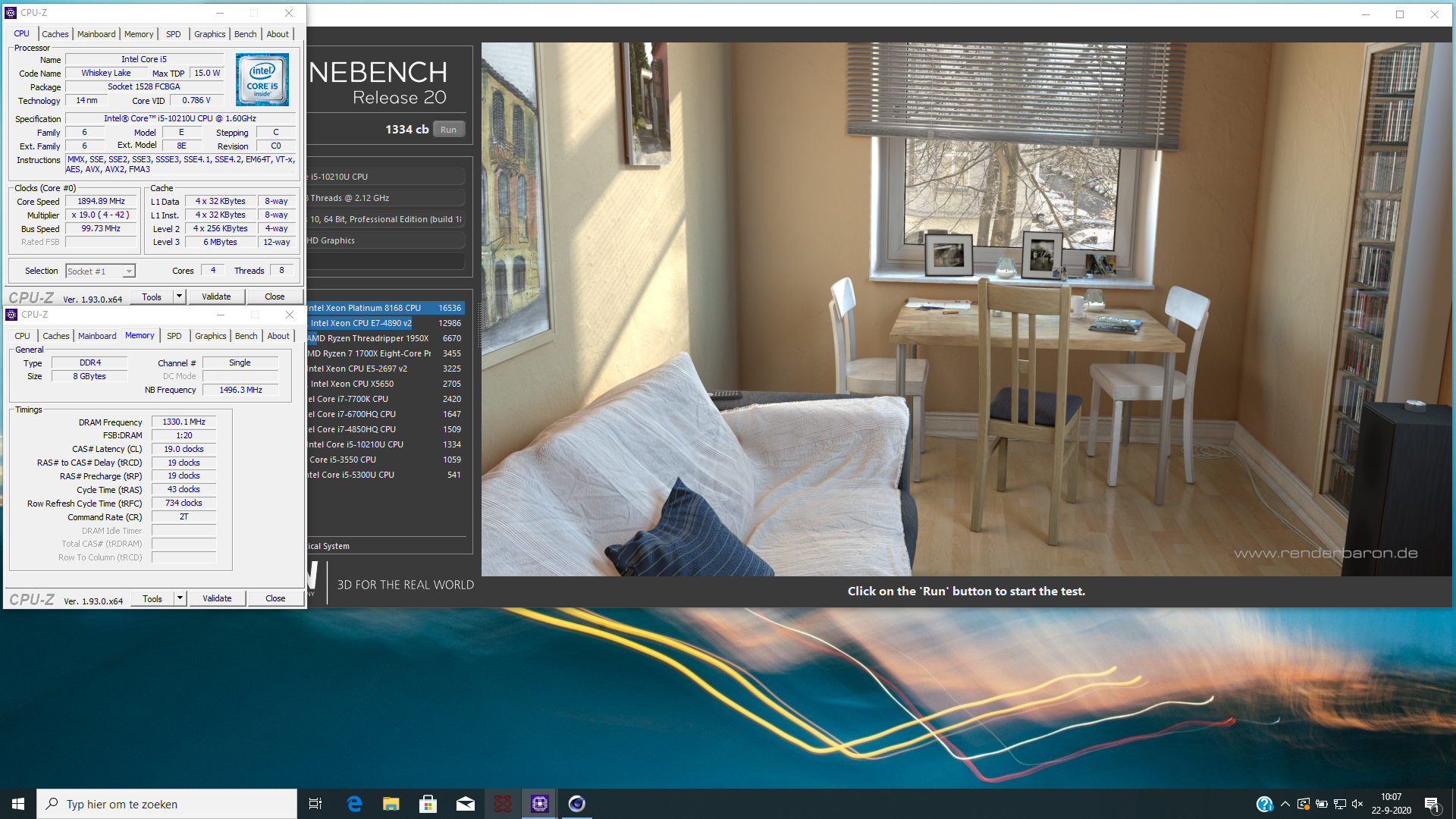This screenshot has width=1456, height=819.
Task: Open Mainboard tab in memory-timings CPU-Z window
Action: click(x=97, y=336)
